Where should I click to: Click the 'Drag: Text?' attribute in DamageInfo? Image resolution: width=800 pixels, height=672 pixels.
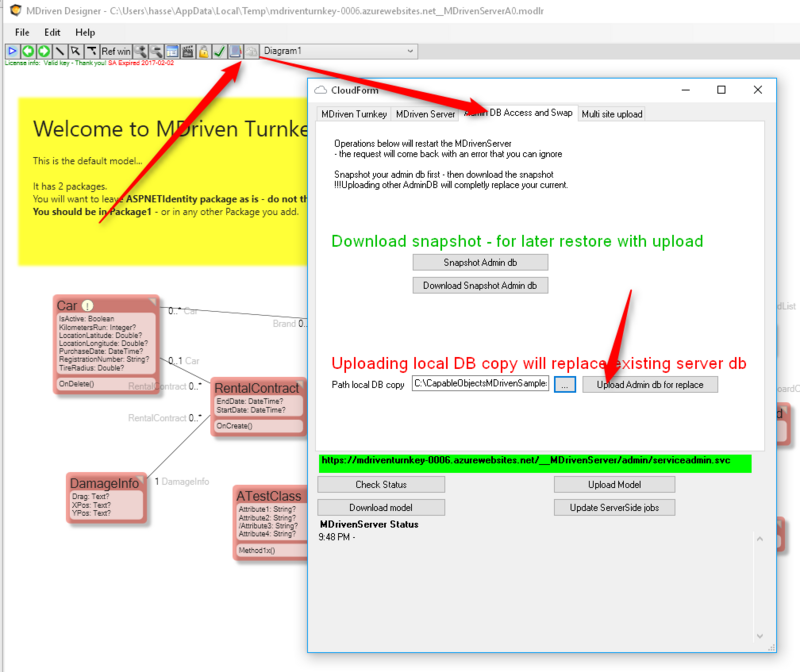pos(90,496)
